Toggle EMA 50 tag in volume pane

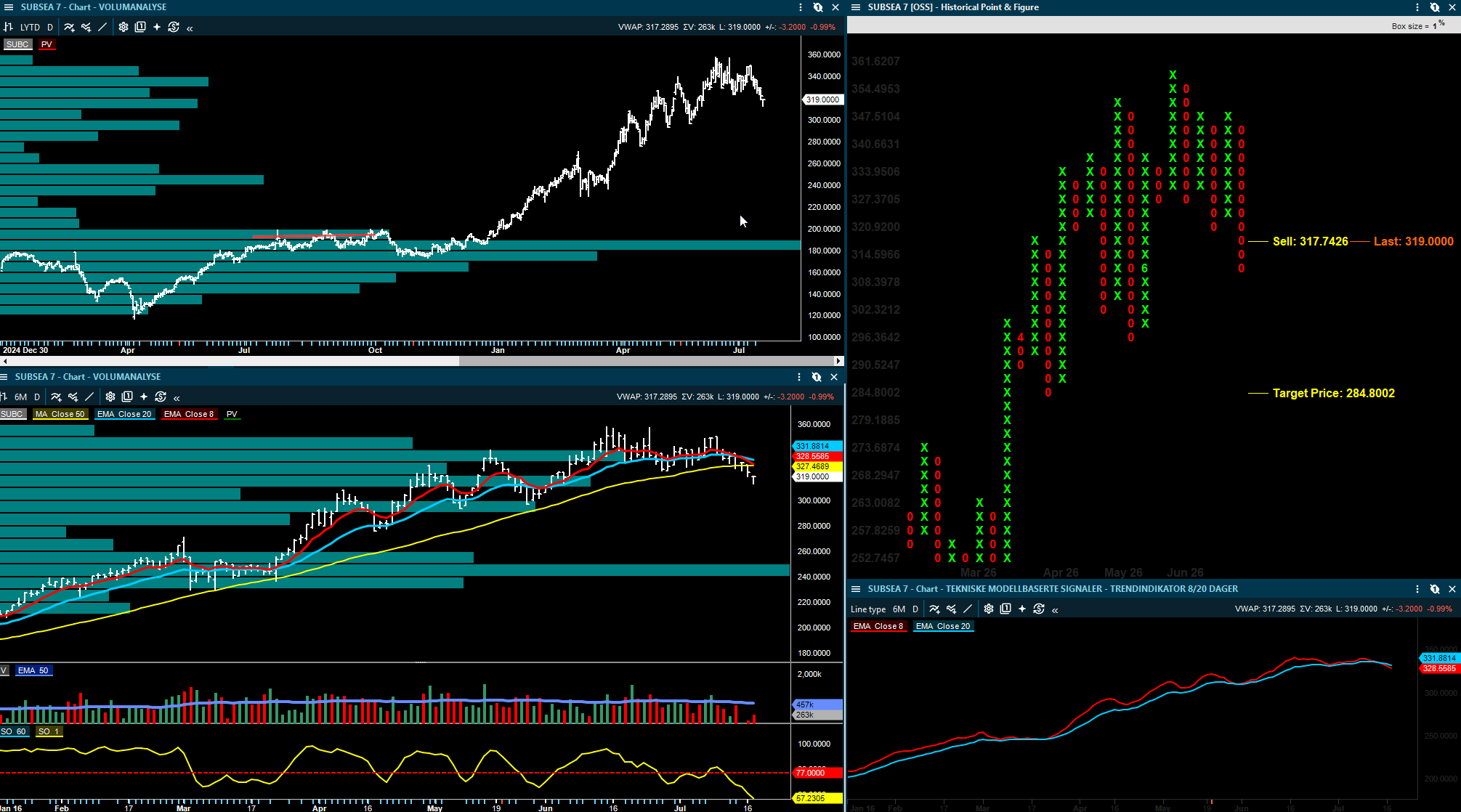pos(33,670)
